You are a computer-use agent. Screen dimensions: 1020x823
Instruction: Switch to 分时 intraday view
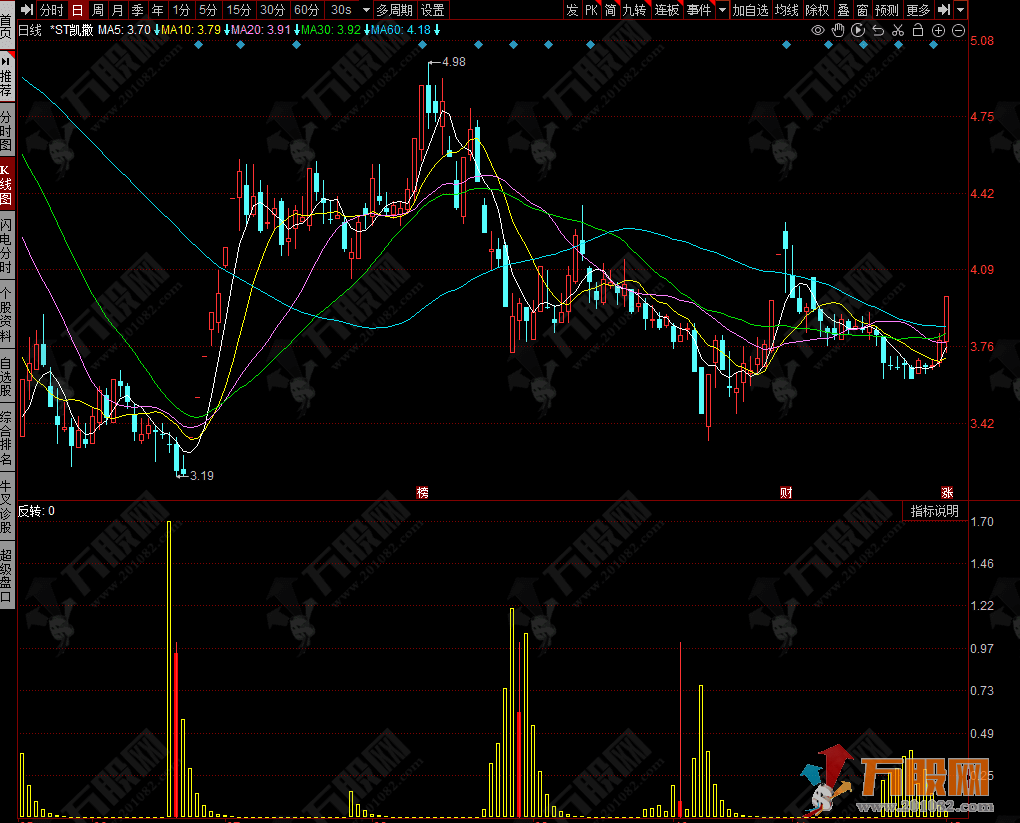click(51, 10)
